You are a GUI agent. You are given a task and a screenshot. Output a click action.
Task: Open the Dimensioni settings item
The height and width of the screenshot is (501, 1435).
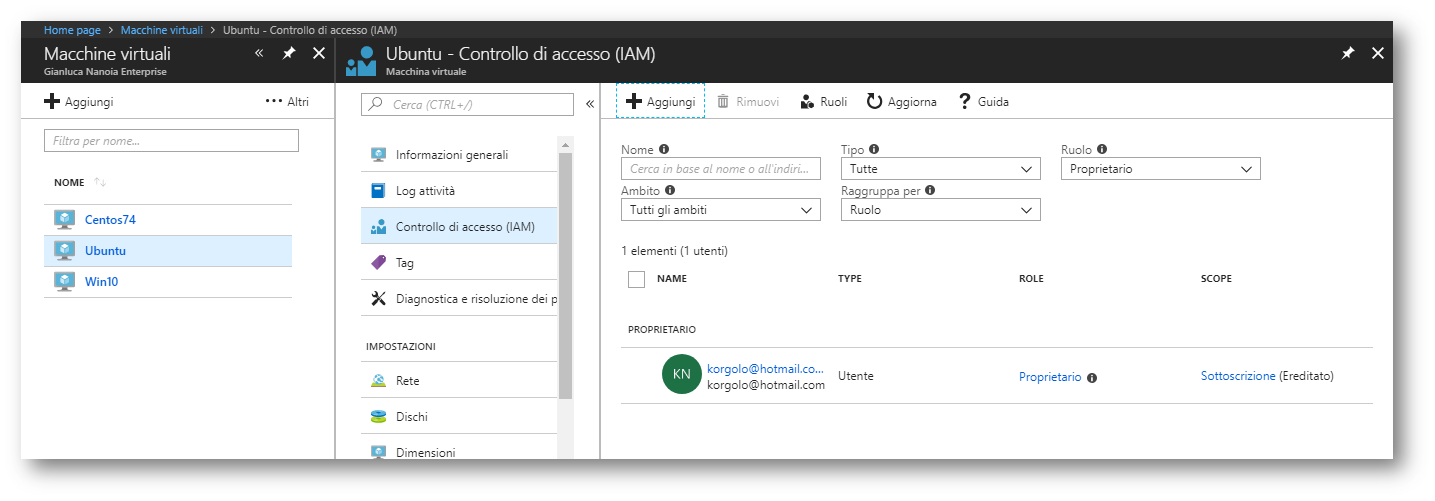pos(459,452)
